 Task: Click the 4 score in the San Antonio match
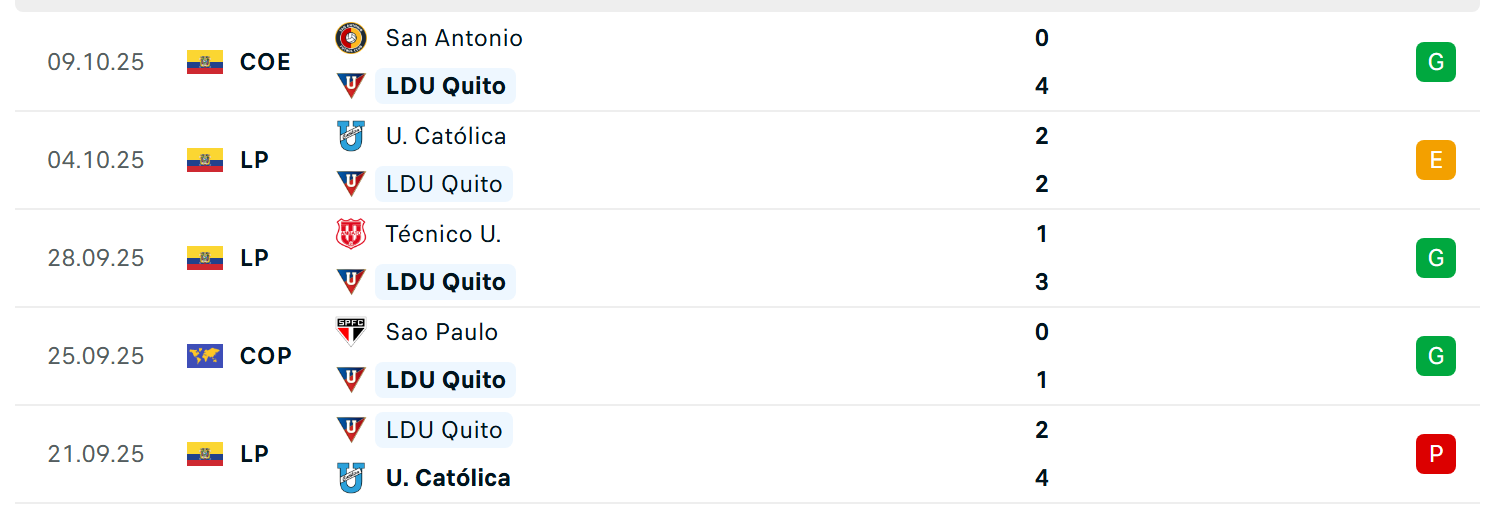click(x=1042, y=86)
